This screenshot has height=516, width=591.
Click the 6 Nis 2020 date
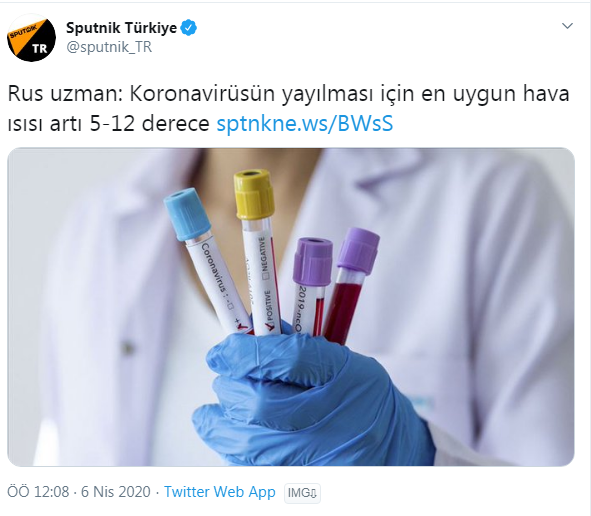pos(116,492)
